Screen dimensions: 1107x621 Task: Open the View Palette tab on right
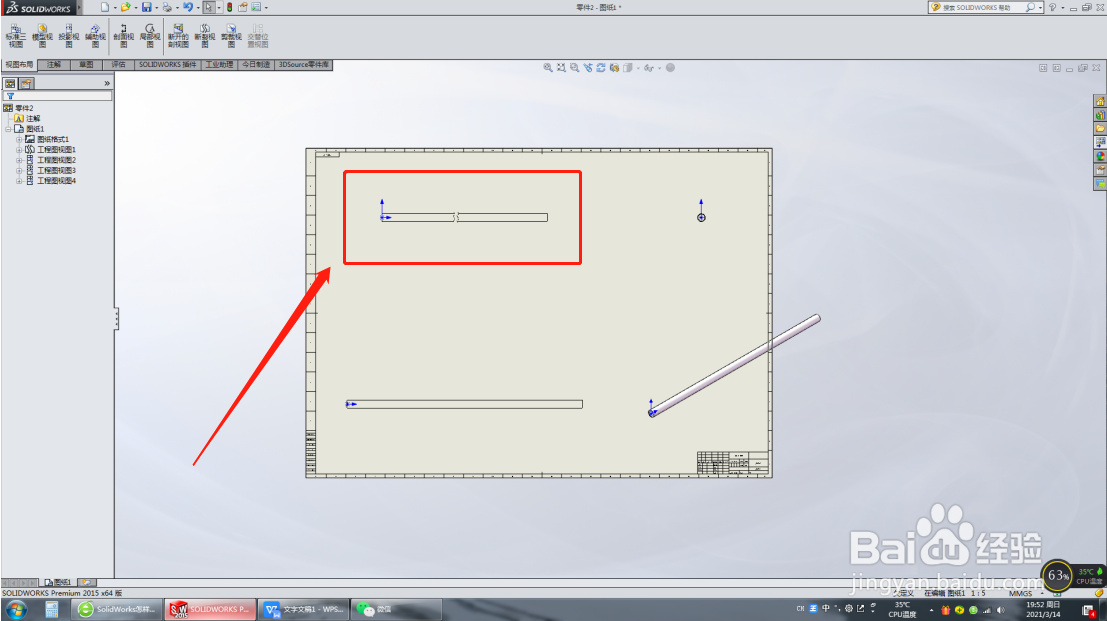pyautogui.click(x=1100, y=143)
